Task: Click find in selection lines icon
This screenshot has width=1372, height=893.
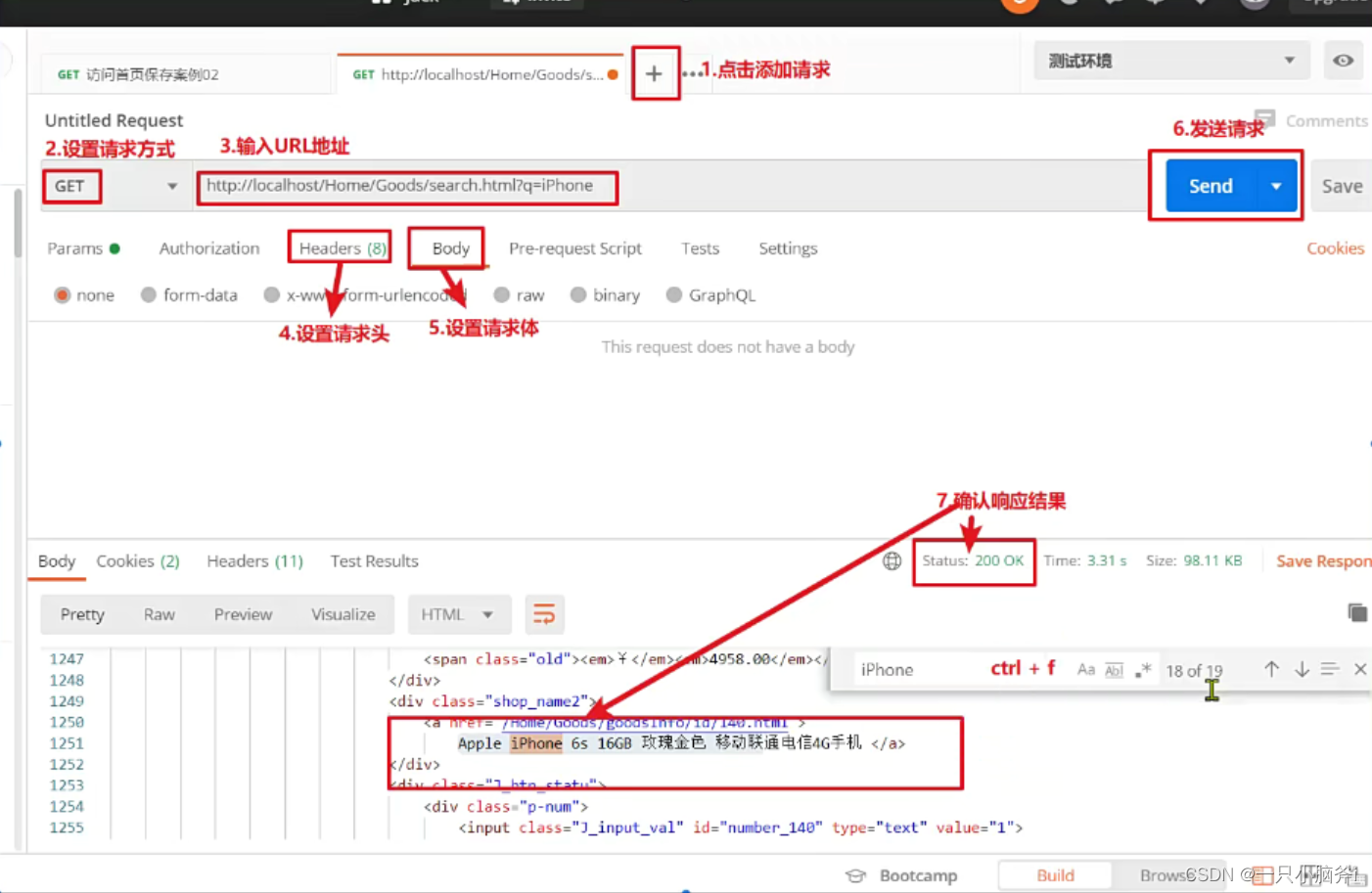Action: click(1329, 669)
